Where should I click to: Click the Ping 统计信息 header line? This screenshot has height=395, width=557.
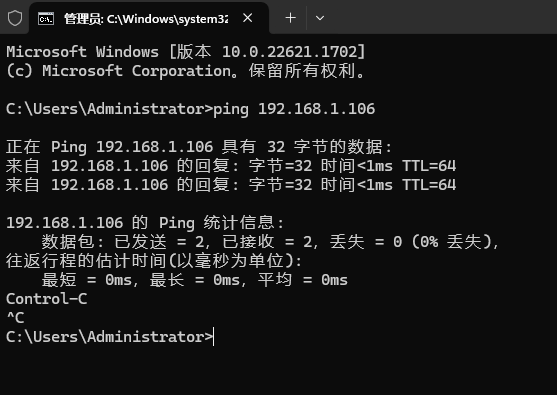coord(145,223)
